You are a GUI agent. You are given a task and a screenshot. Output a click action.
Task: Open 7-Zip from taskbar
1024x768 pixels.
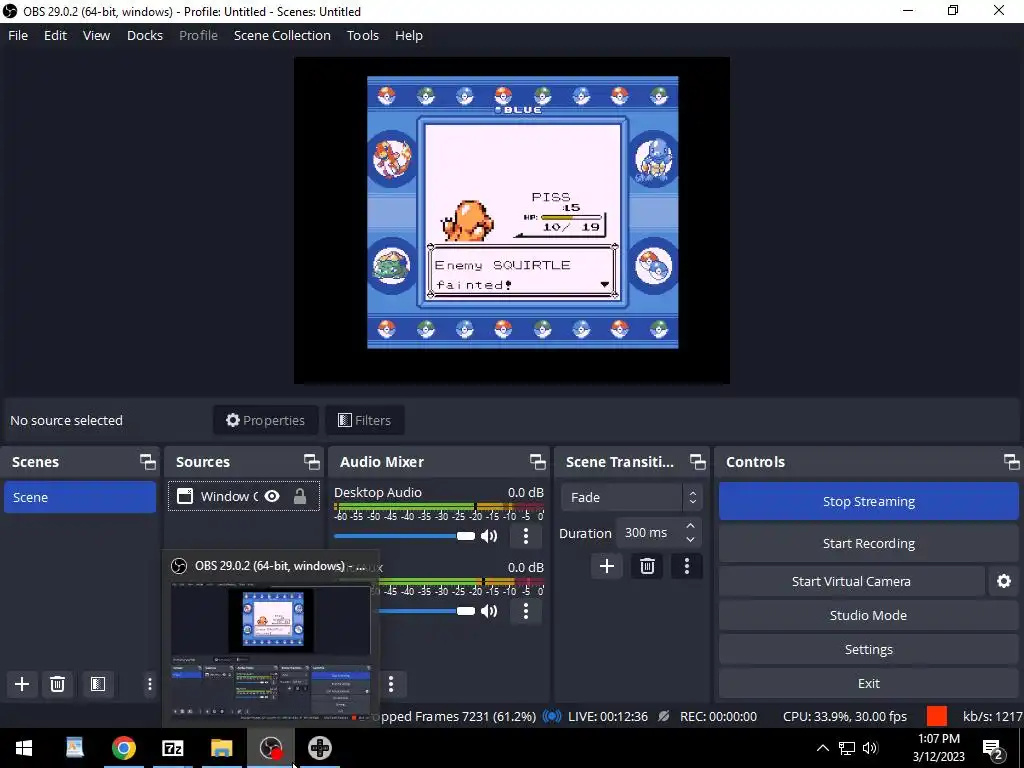tap(172, 748)
